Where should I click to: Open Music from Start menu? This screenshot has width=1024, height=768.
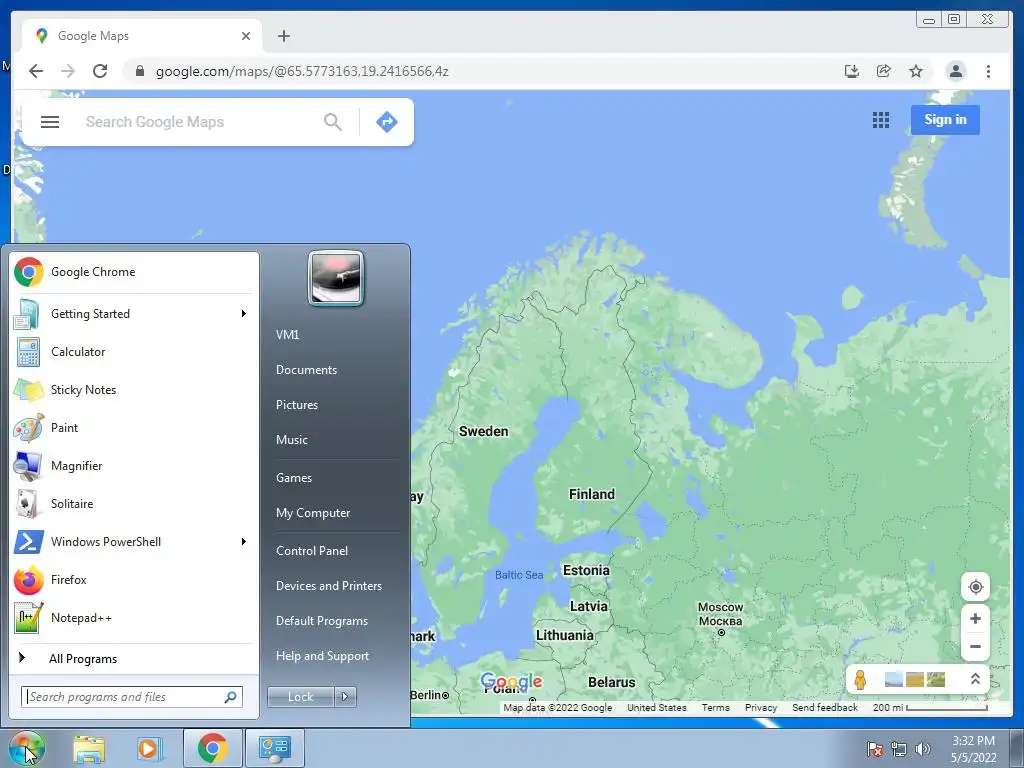292,440
